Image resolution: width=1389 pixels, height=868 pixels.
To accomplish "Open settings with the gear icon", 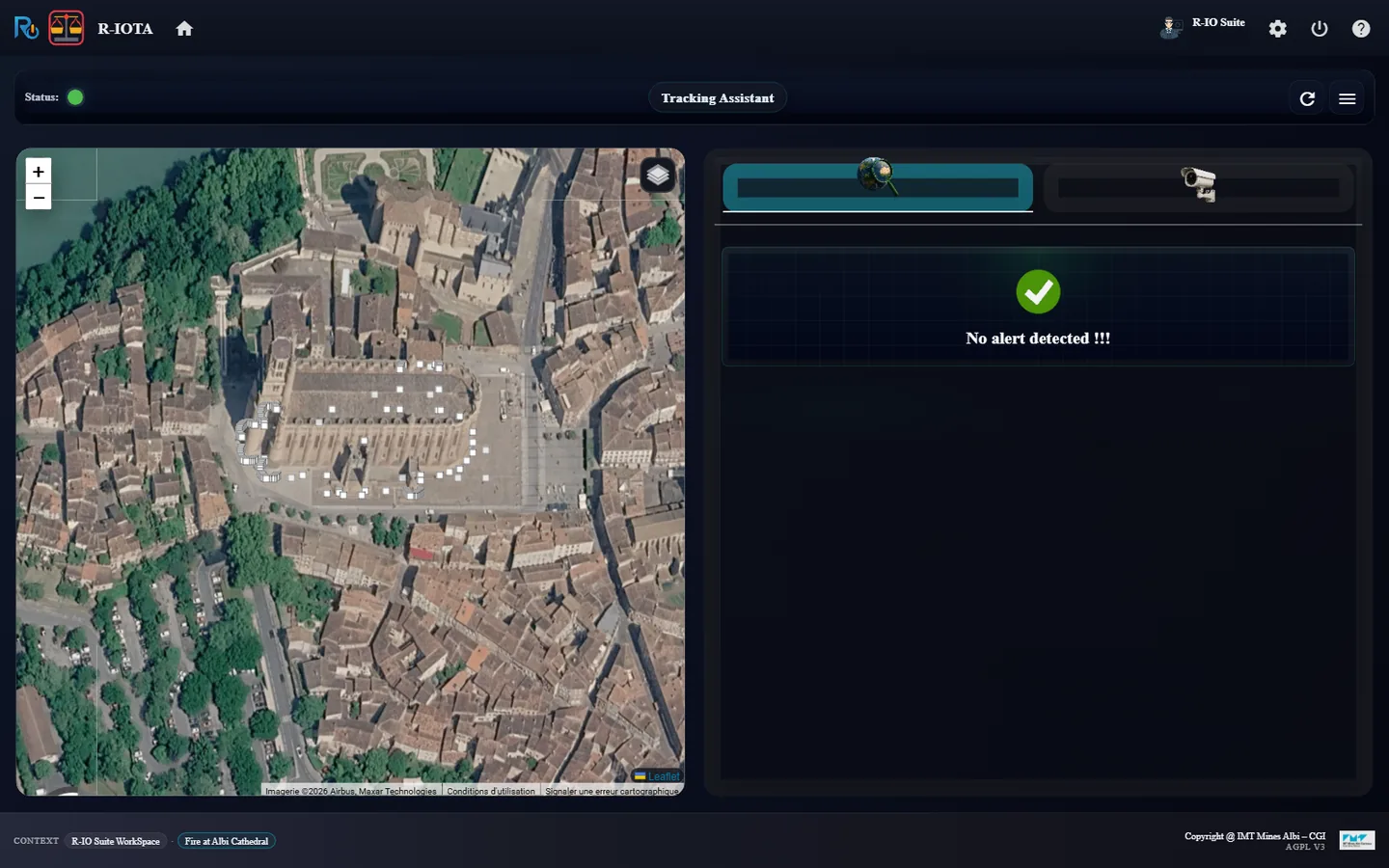I will tap(1278, 29).
